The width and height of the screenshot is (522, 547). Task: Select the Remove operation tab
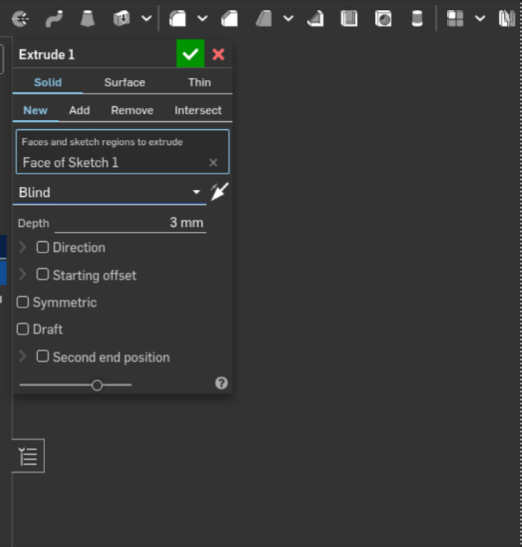132,110
